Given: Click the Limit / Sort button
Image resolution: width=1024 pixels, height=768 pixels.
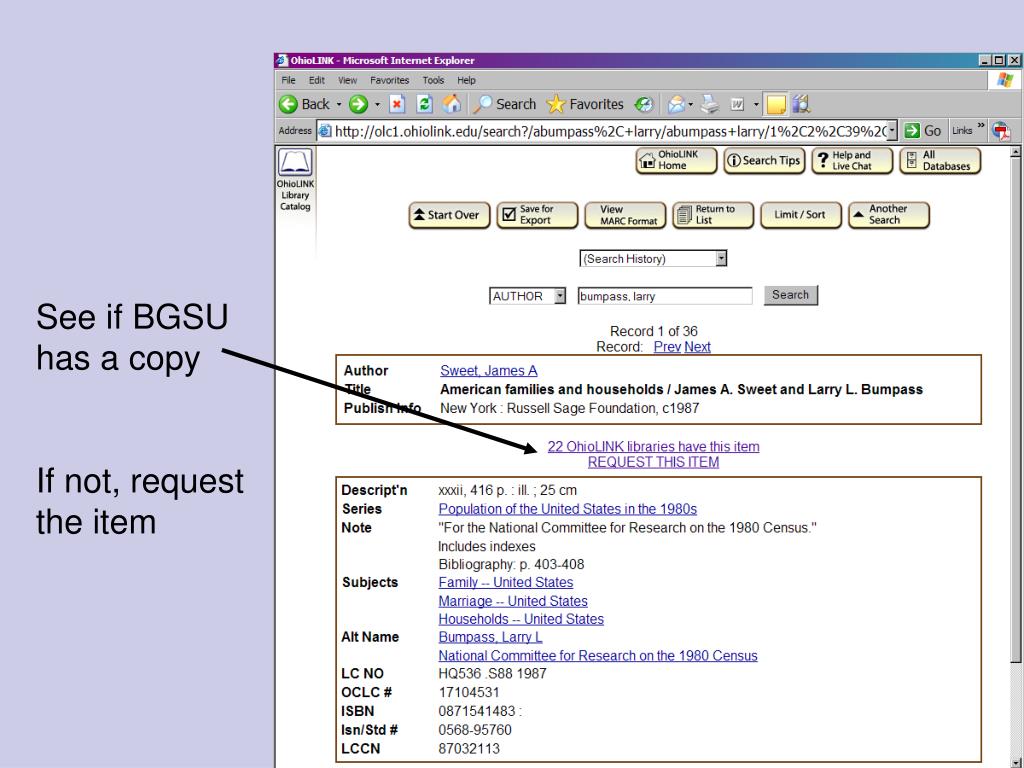Looking at the screenshot, I should [x=801, y=216].
